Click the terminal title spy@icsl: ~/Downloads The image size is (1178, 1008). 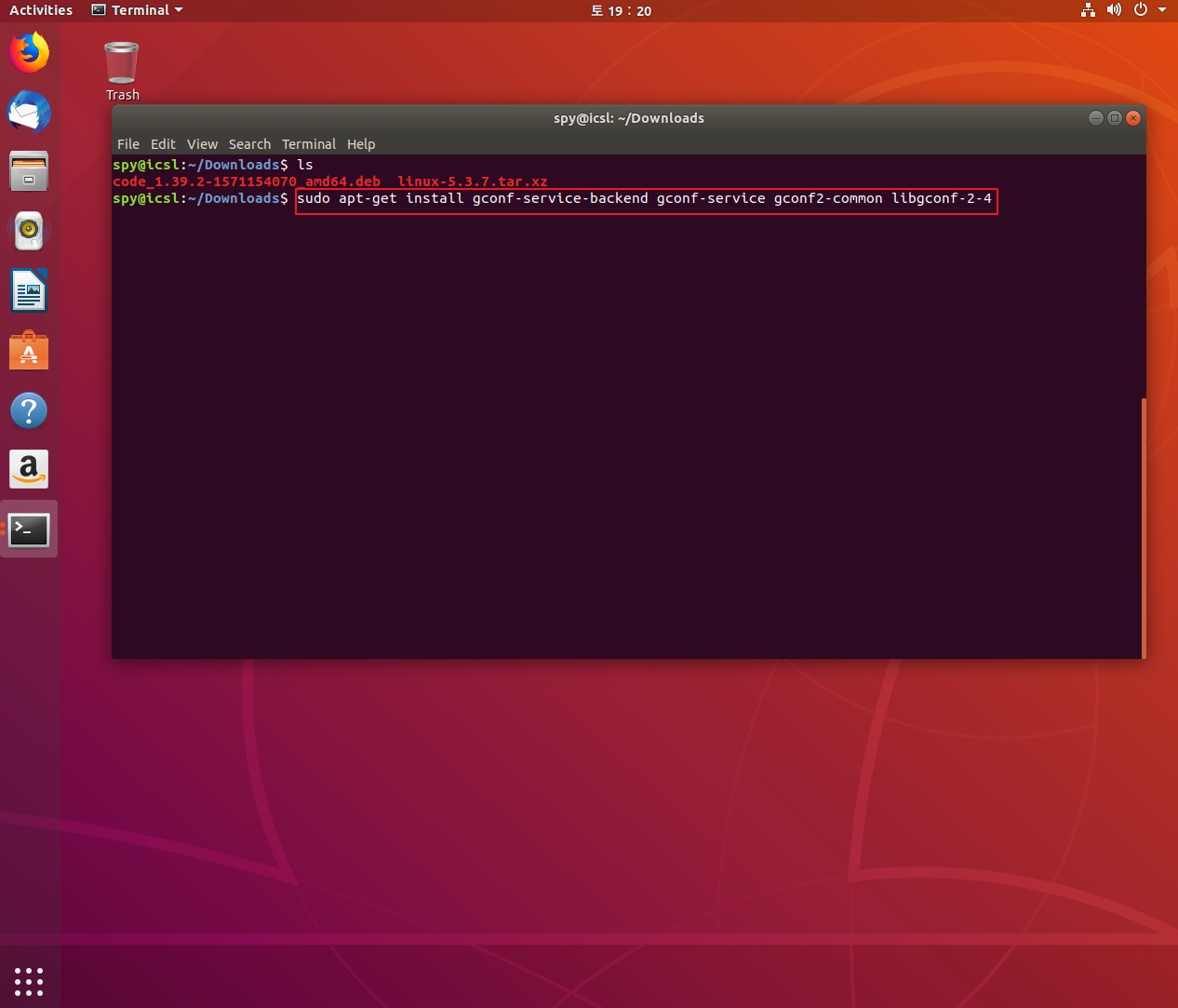point(629,118)
